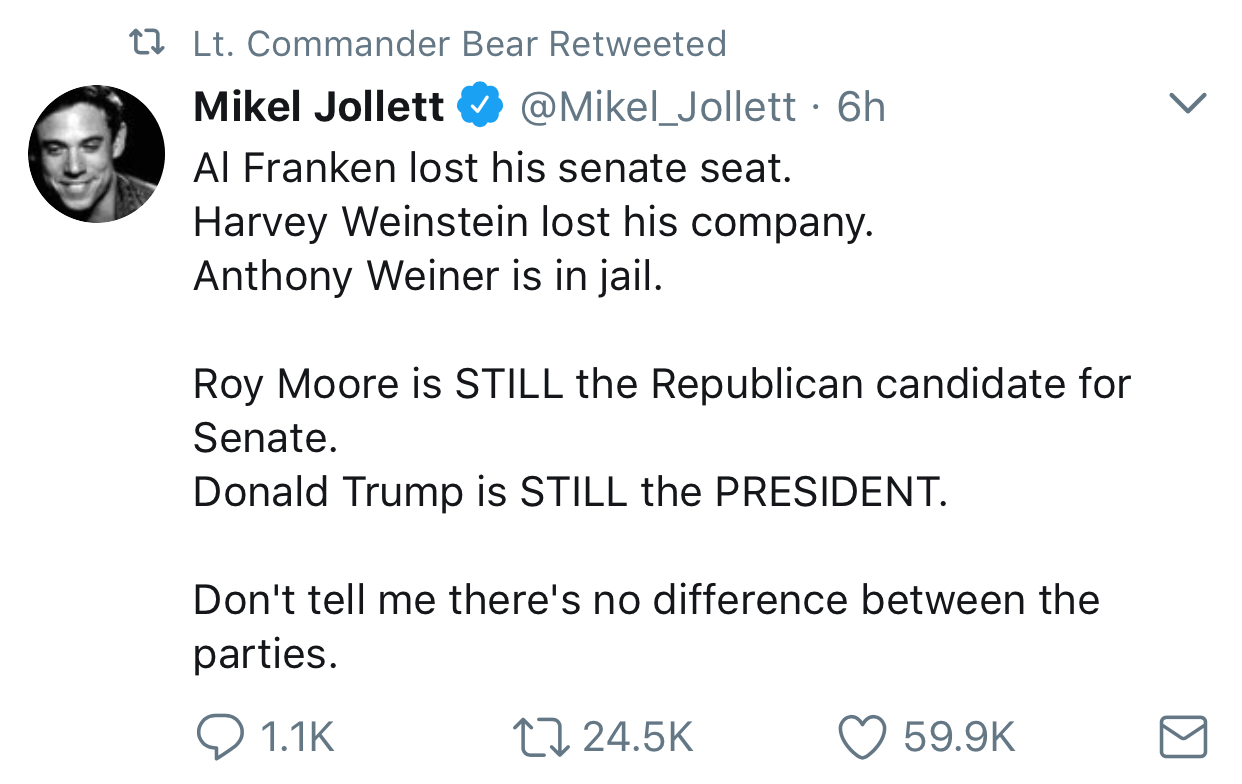Click the blue verified badge
Image resolution: width=1242 pixels, height=784 pixels.
click(480, 107)
